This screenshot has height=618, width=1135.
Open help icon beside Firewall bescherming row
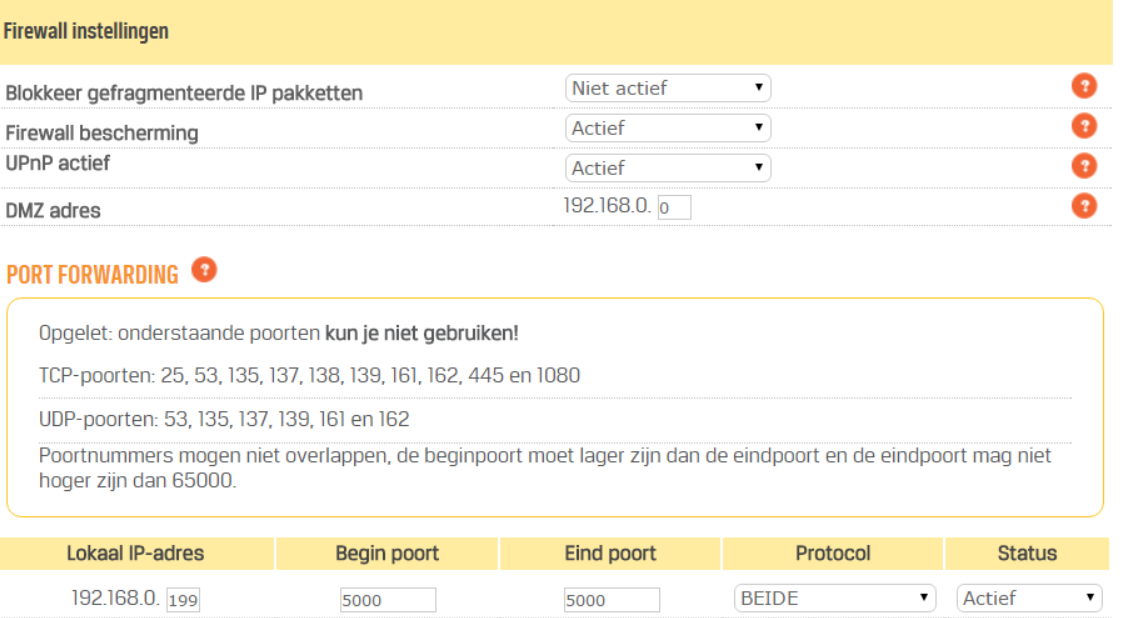tap(1083, 127)
